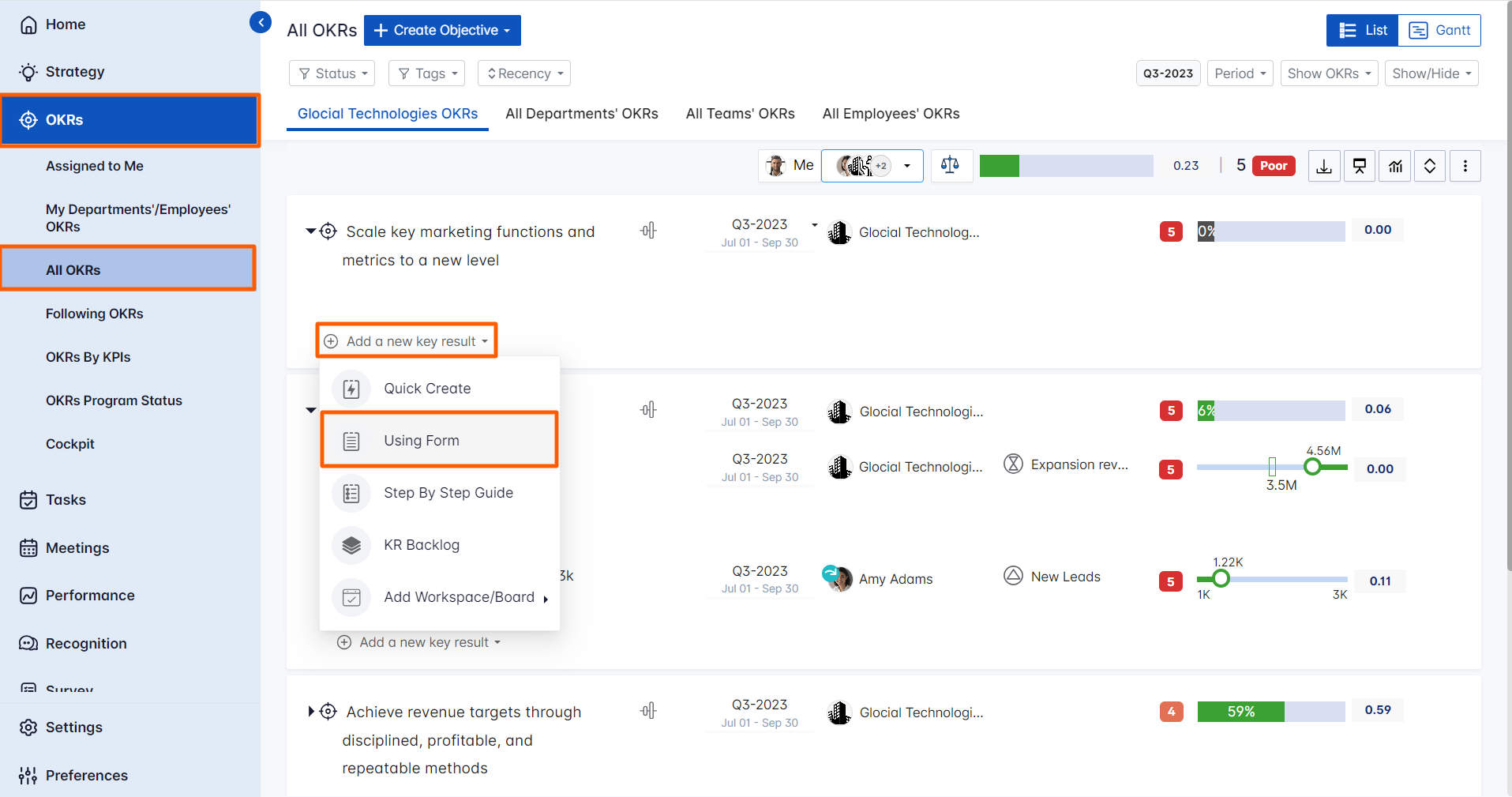This screenshot has width=1512, height=797.
Task: Collapse the left sidebar with arrow button
Action: (x=261, y=23)
